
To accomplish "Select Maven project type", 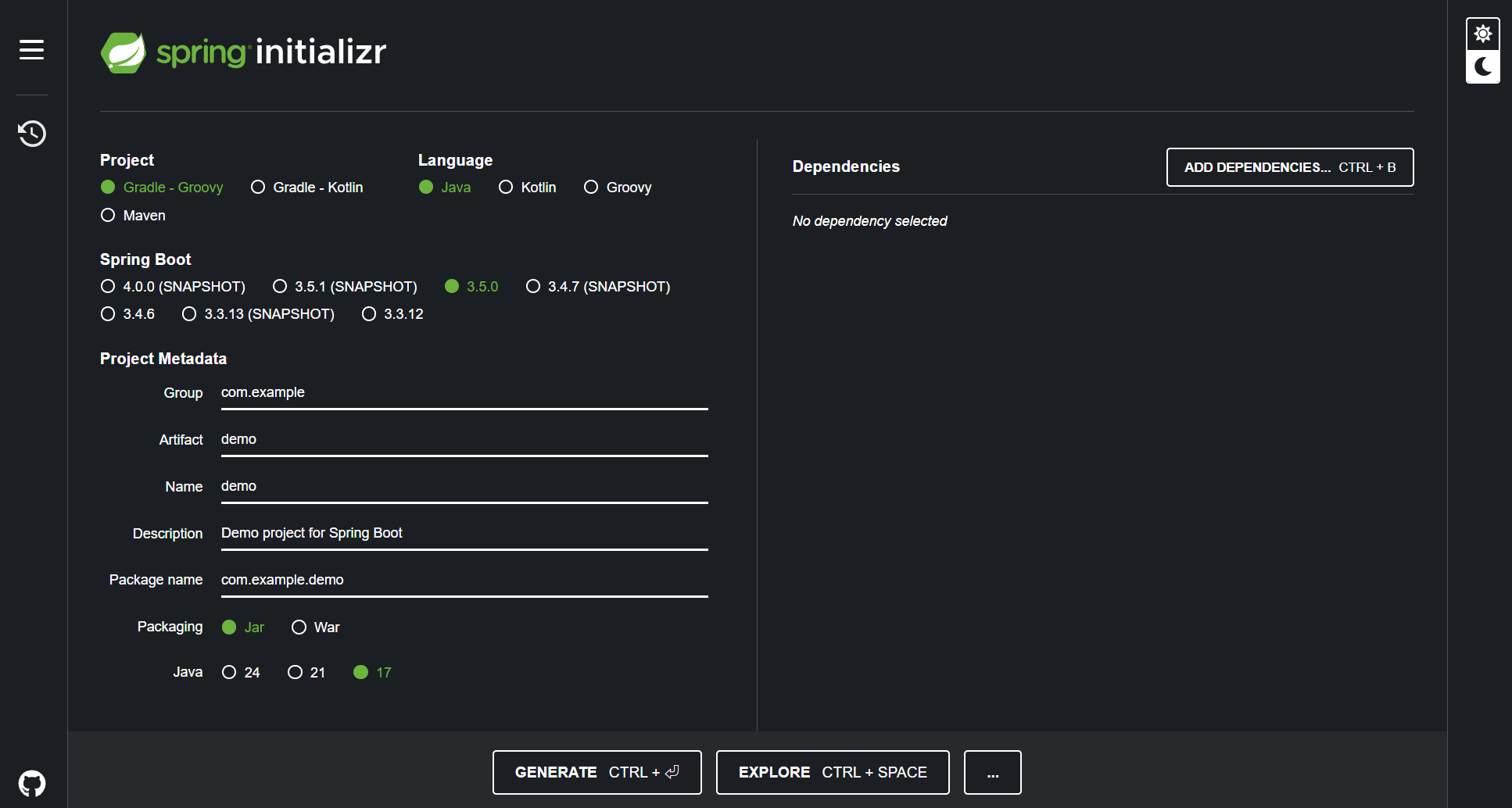I will coord(133,216).
